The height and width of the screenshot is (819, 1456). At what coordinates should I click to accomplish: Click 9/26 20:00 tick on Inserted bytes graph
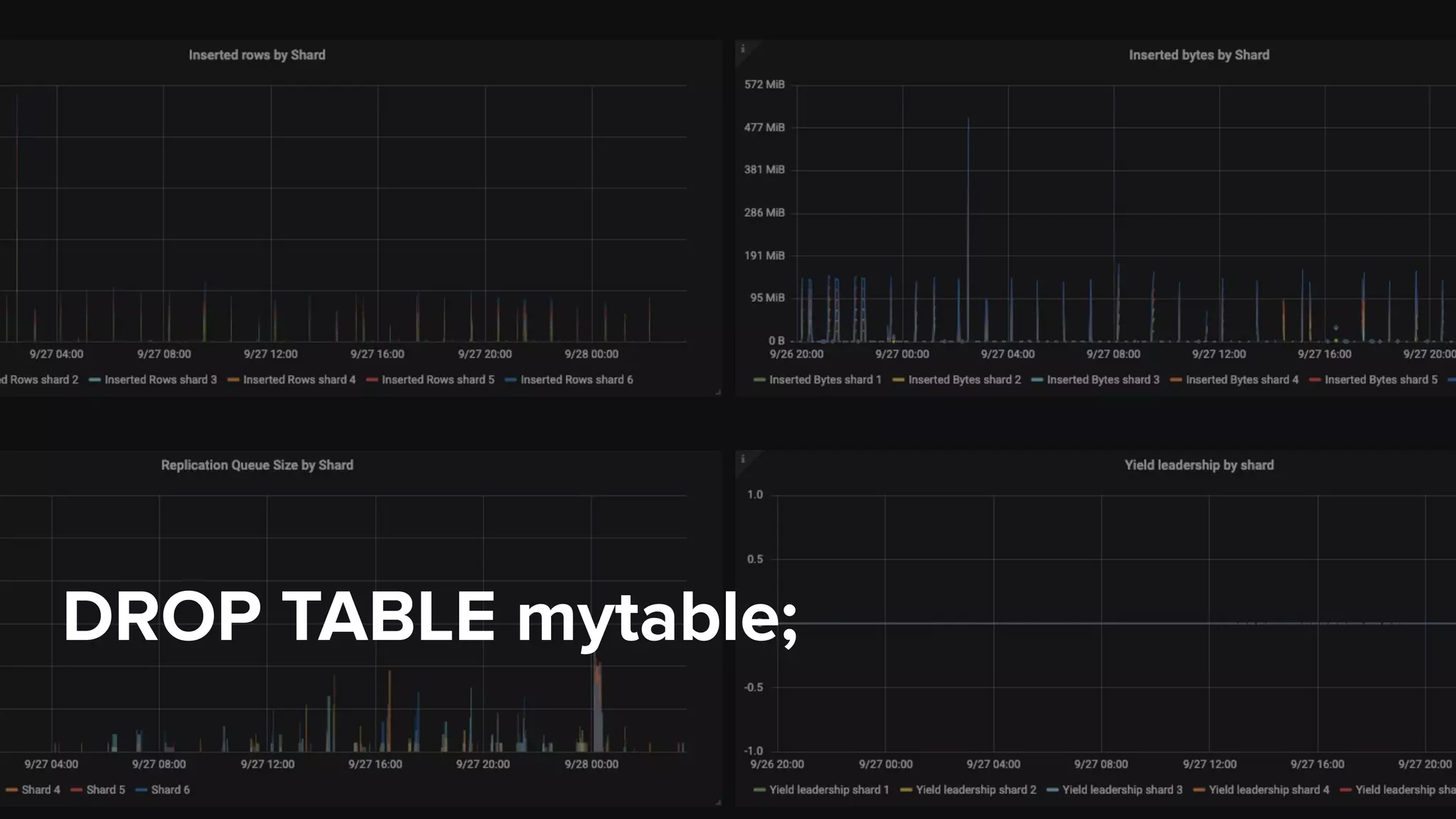click(x=796, y=354)
